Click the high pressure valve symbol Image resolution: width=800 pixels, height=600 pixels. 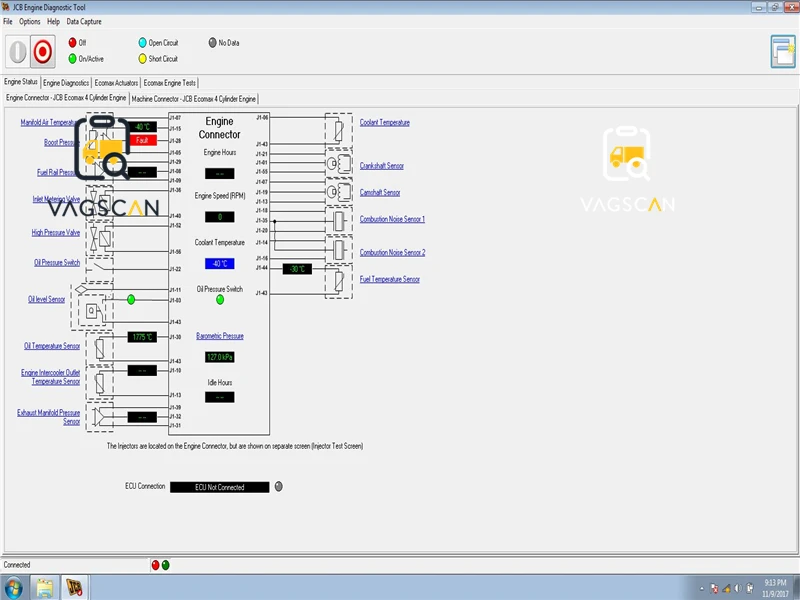point(99,238)
